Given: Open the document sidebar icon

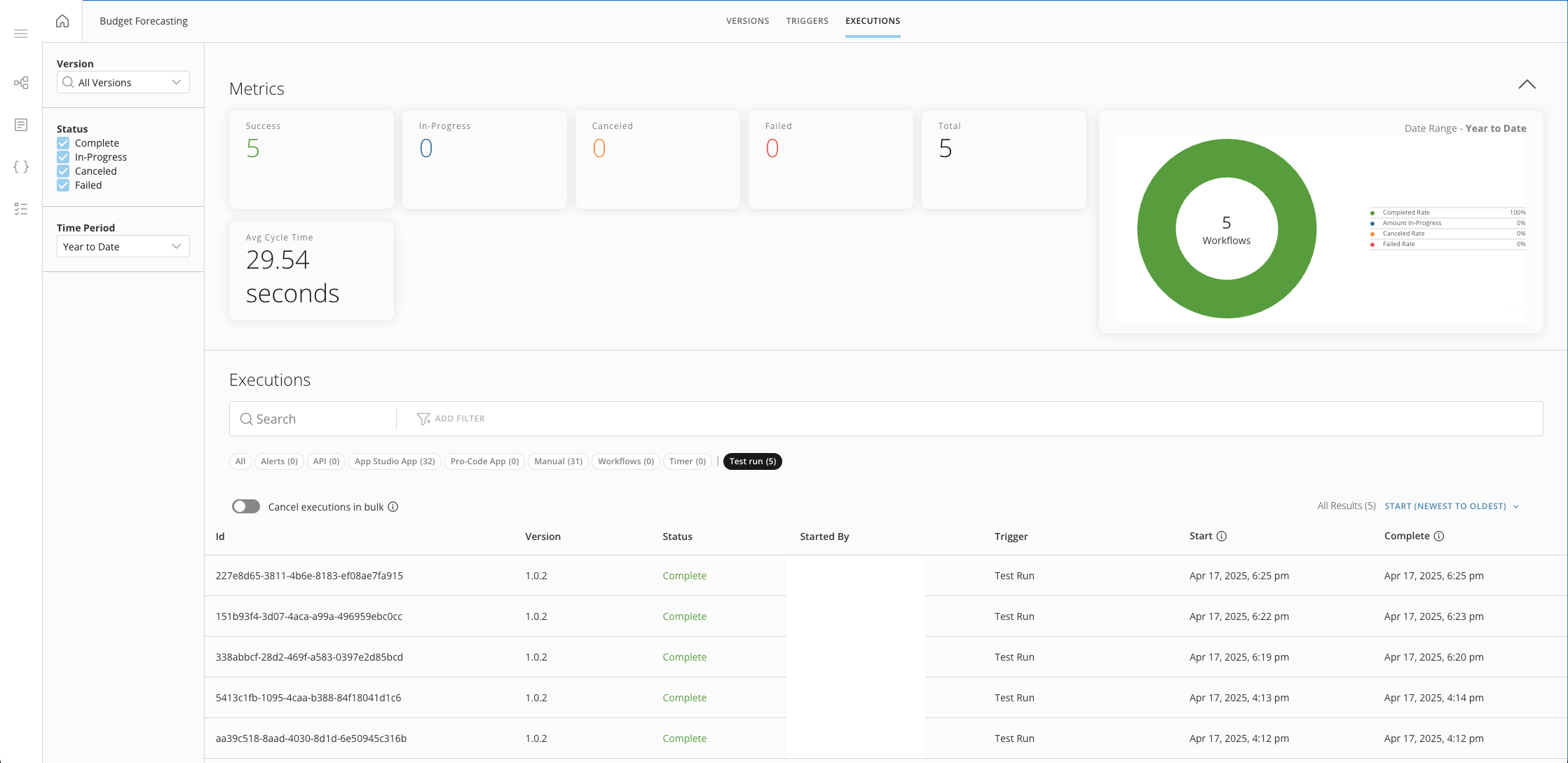Looking at the screenshot, I should [x=21, y=125].
